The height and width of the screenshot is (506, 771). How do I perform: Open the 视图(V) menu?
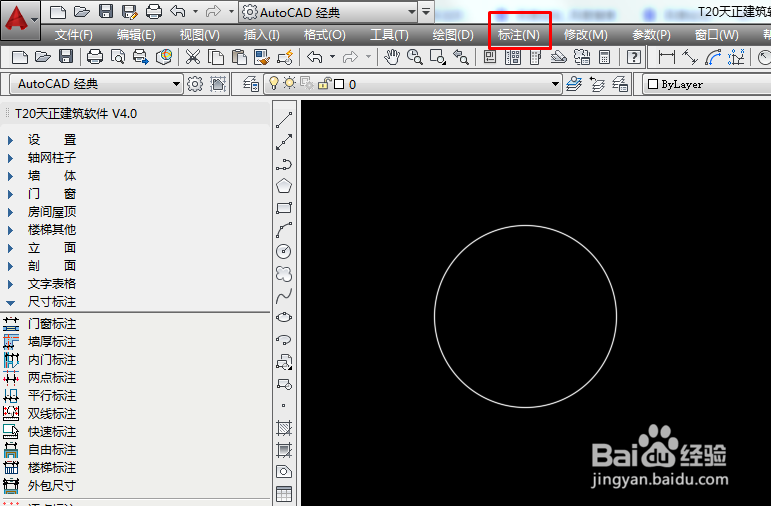pos(200,35)
